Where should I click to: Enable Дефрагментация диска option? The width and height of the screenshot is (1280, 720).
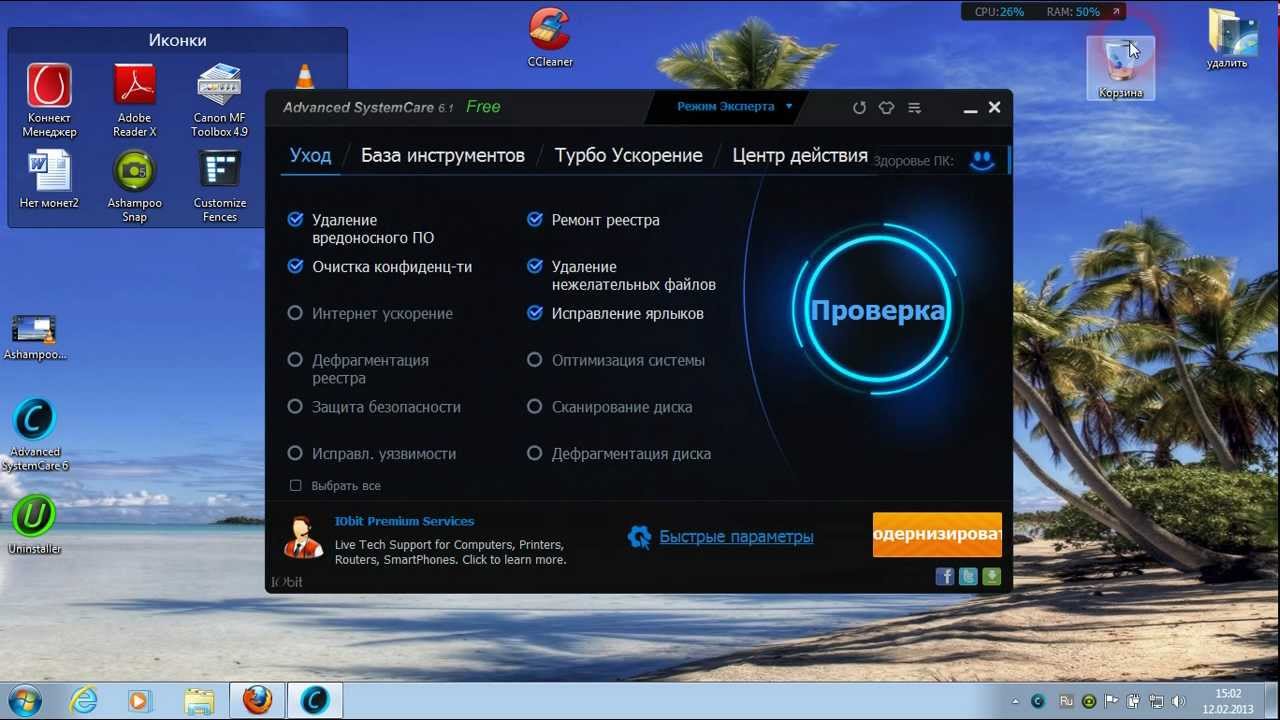pos(535,453)
